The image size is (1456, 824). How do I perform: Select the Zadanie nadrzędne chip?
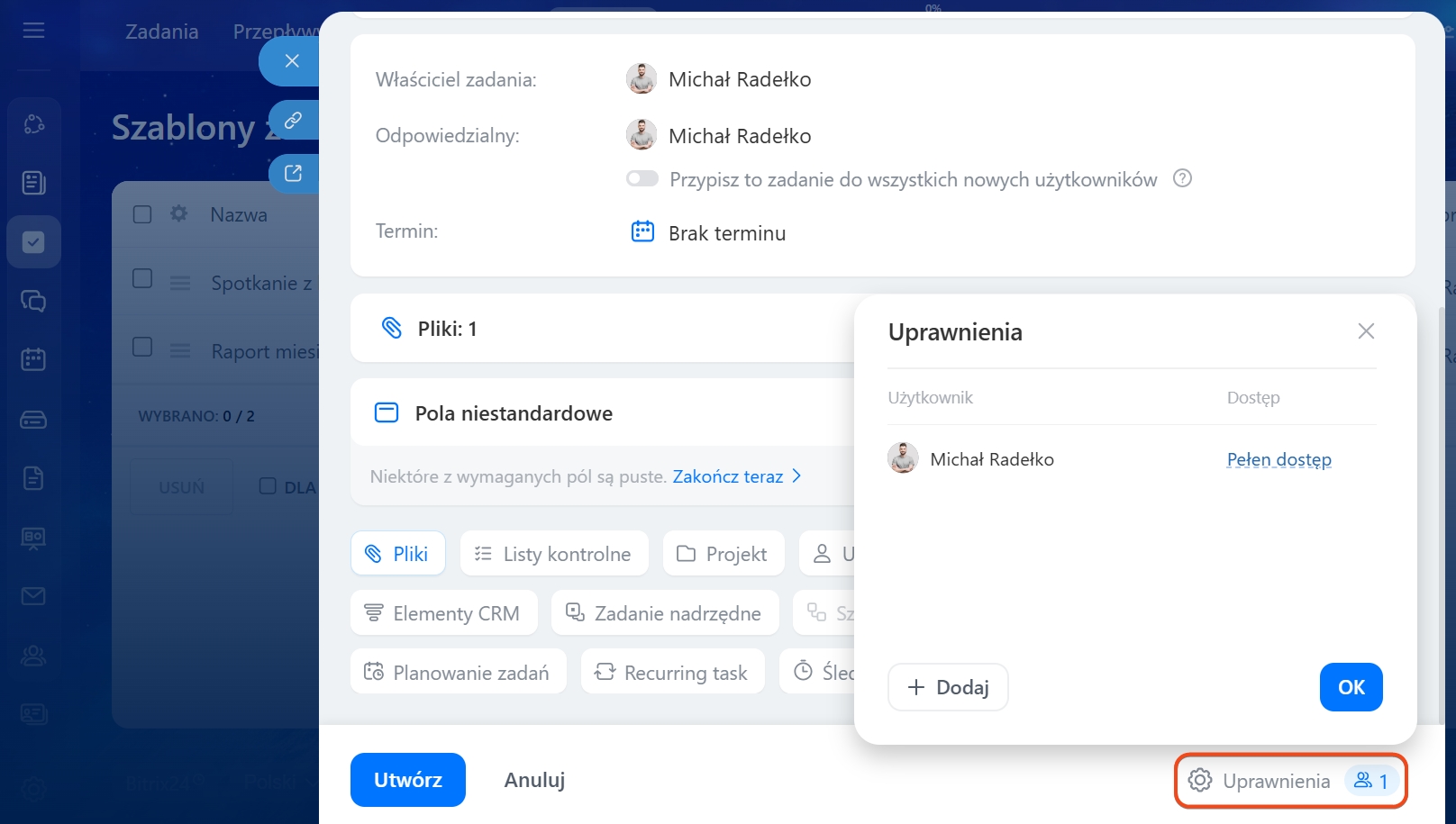click(665, 613)
